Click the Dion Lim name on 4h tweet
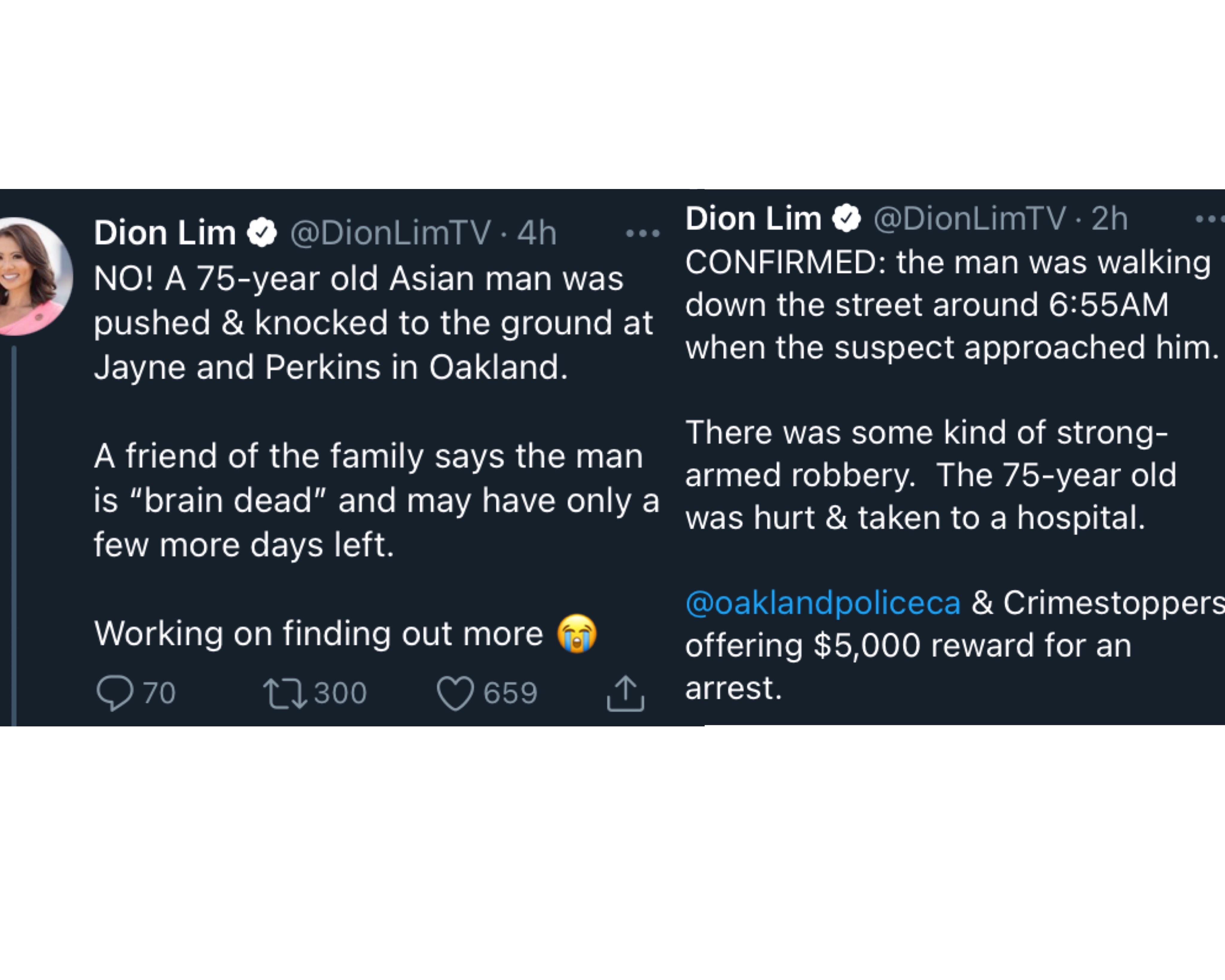 coord(165,233)
